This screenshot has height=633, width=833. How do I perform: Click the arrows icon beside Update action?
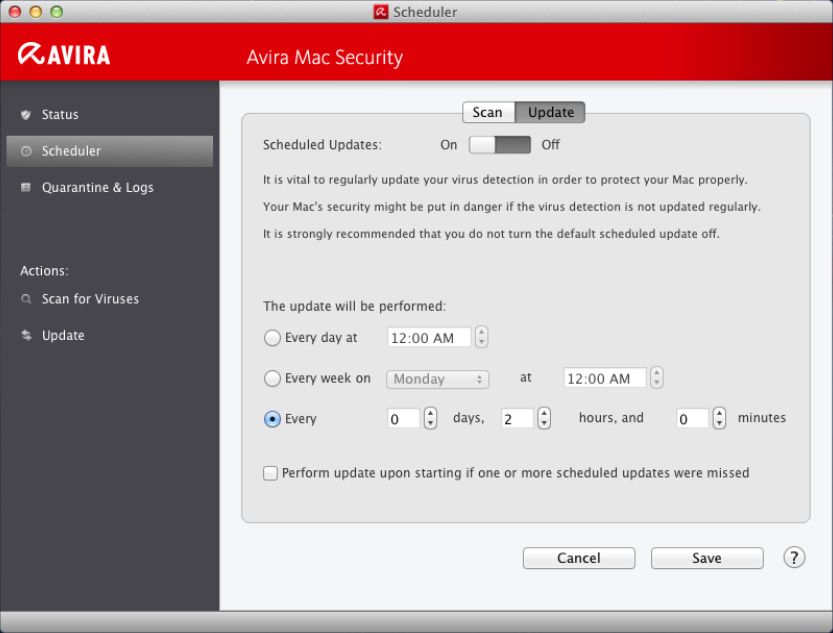coord(26,335)
